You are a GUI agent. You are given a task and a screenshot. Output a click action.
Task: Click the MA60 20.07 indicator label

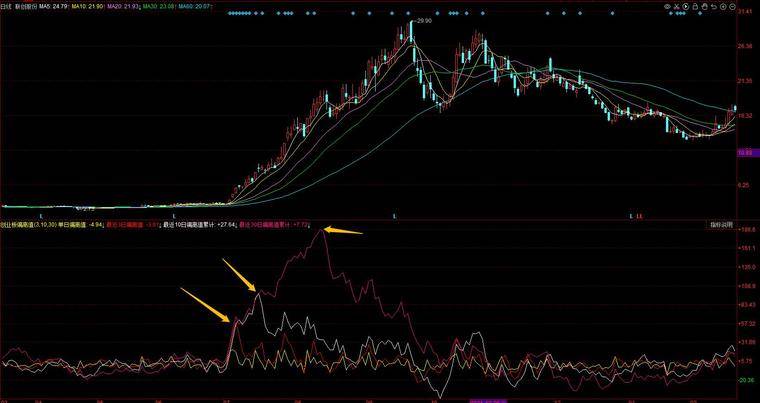coord(193,6)
